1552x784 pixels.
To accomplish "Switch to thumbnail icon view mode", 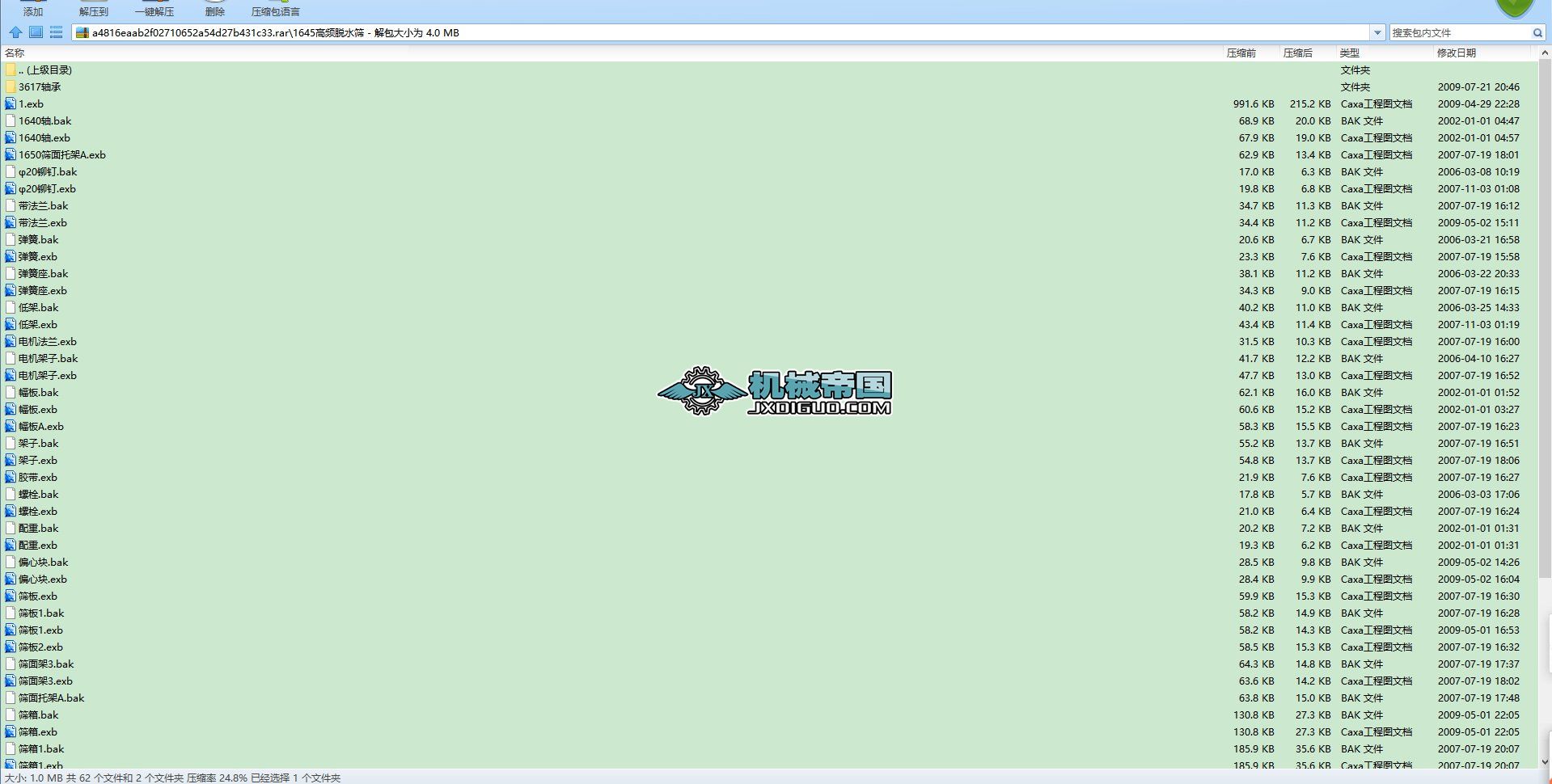I will [36, 32].
